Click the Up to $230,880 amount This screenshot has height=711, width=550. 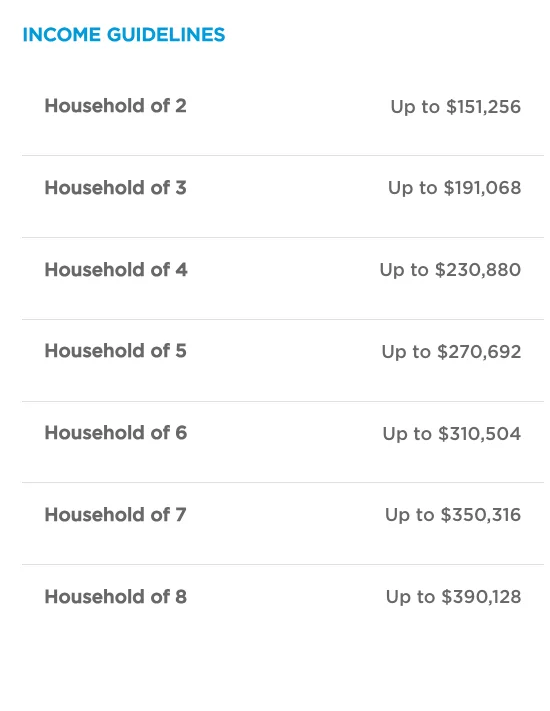[x=450, y=270]
